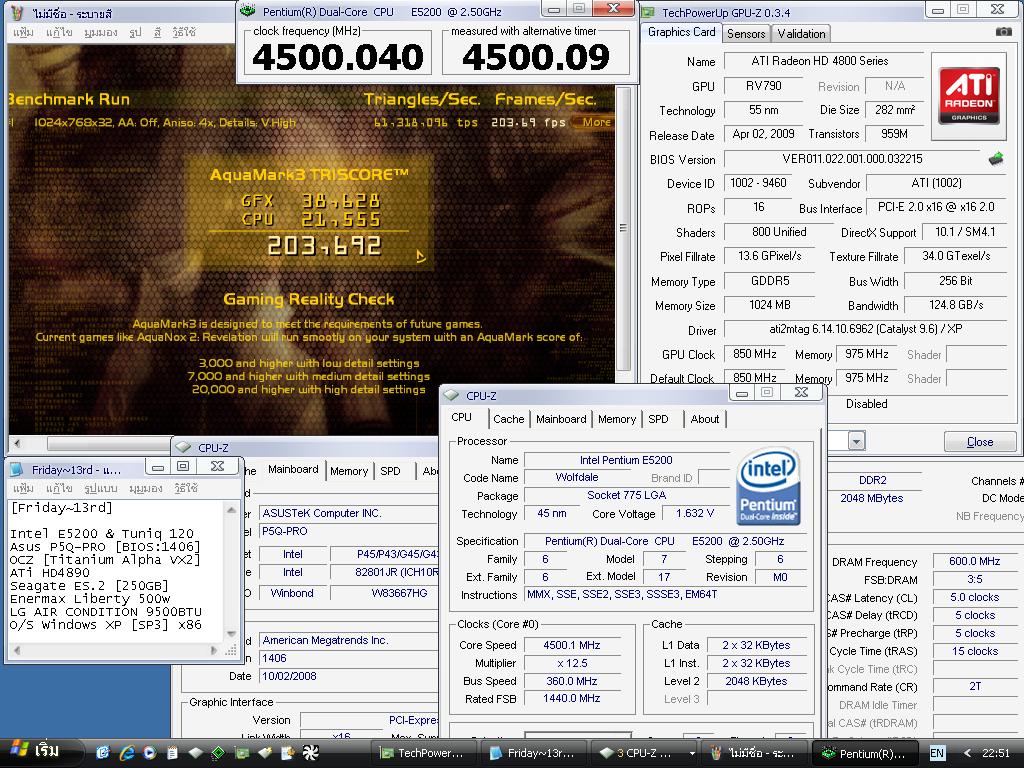Open Memory tab in rear CPU-Z window
This screenshot has width=1024, height=768.
tap(349, 471)
